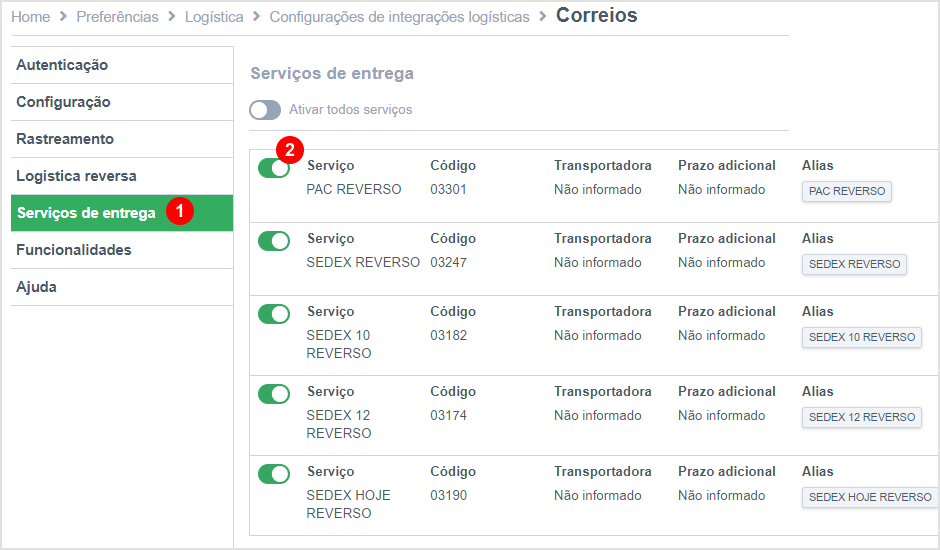Select Serviços de entrega in the sidebar
Image resolution: width=940 pixels, height=550 pixels.
click(122, 213)
